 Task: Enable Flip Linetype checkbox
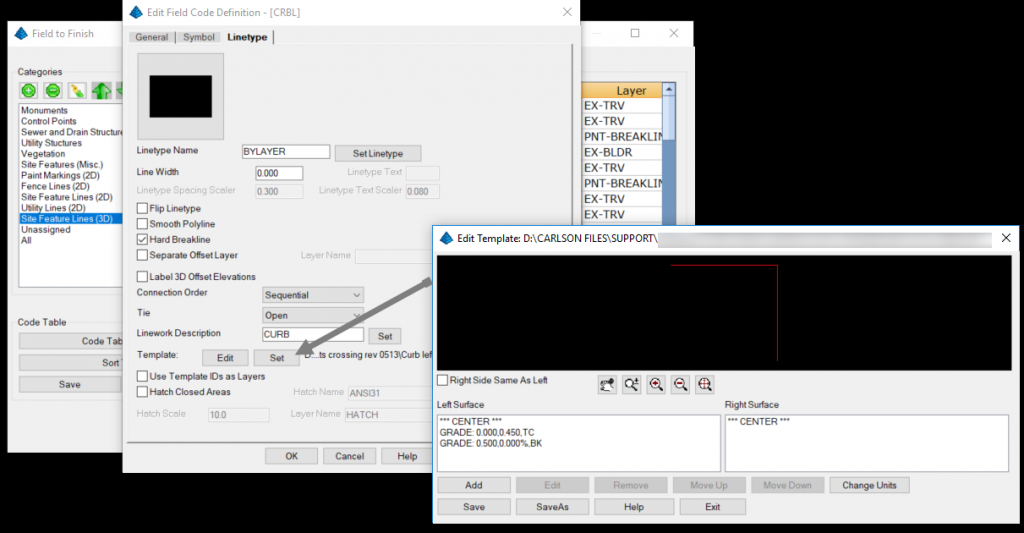tap(142, 208)
